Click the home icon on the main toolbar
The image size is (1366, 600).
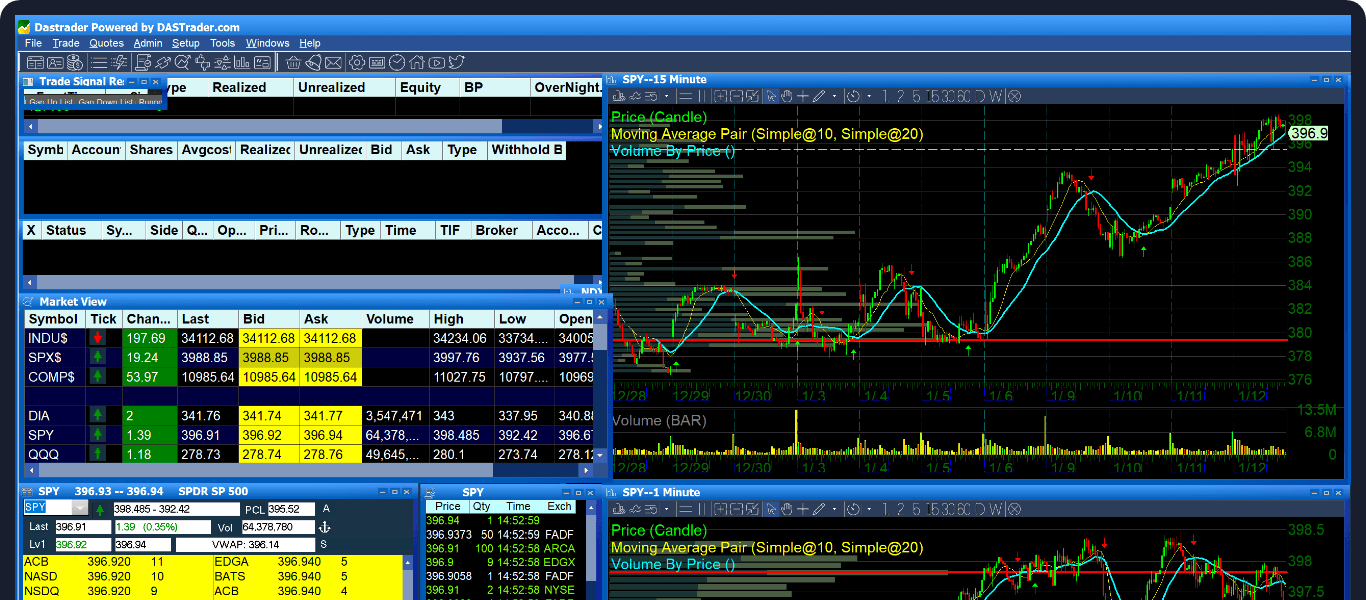pos(417,62)
